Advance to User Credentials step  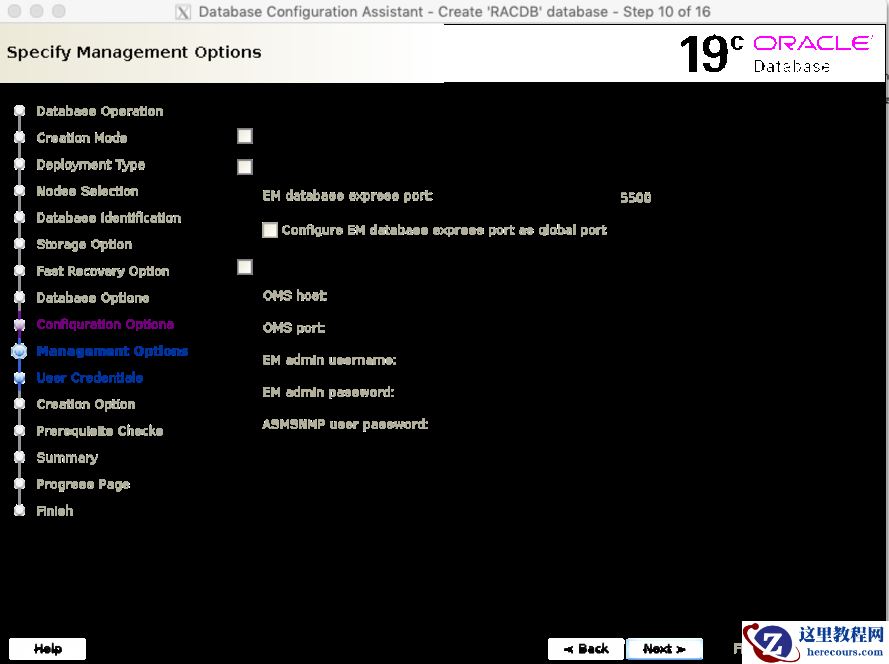pos(90,378)
